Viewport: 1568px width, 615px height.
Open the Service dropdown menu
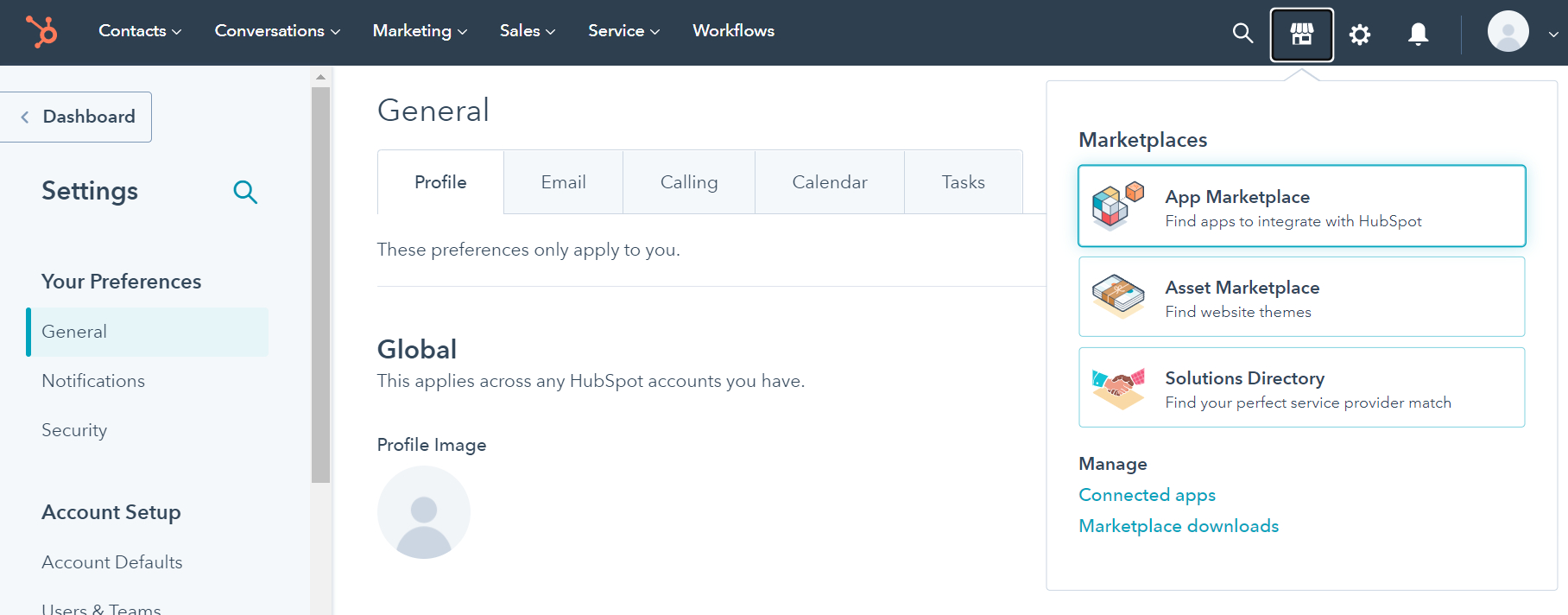tap(624, 31)
